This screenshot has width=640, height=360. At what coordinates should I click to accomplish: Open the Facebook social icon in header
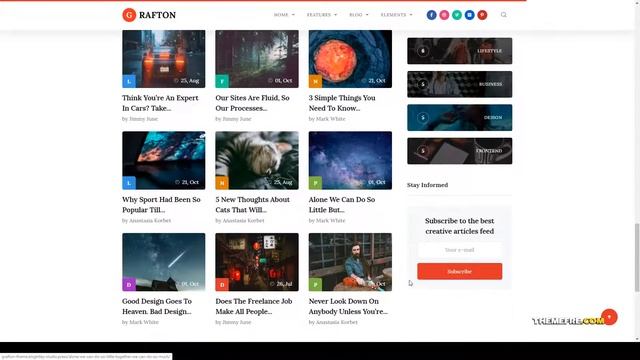pyautogui.click(x=431, y=15)
